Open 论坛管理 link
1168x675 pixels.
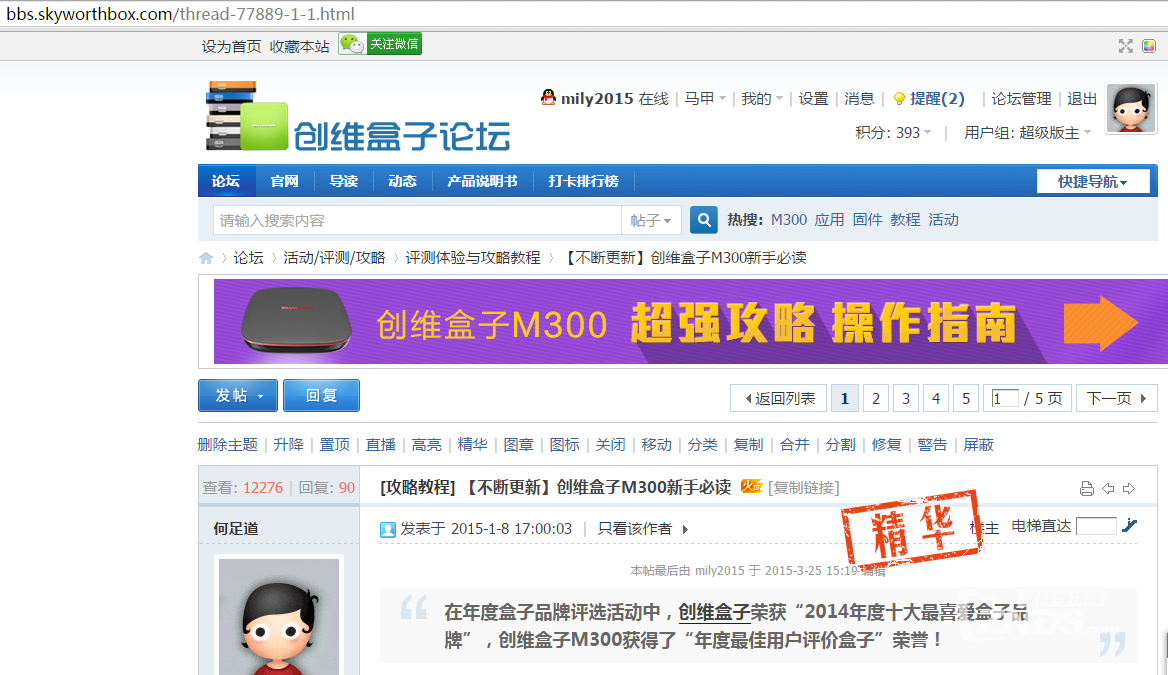(x=1021, y=98)
